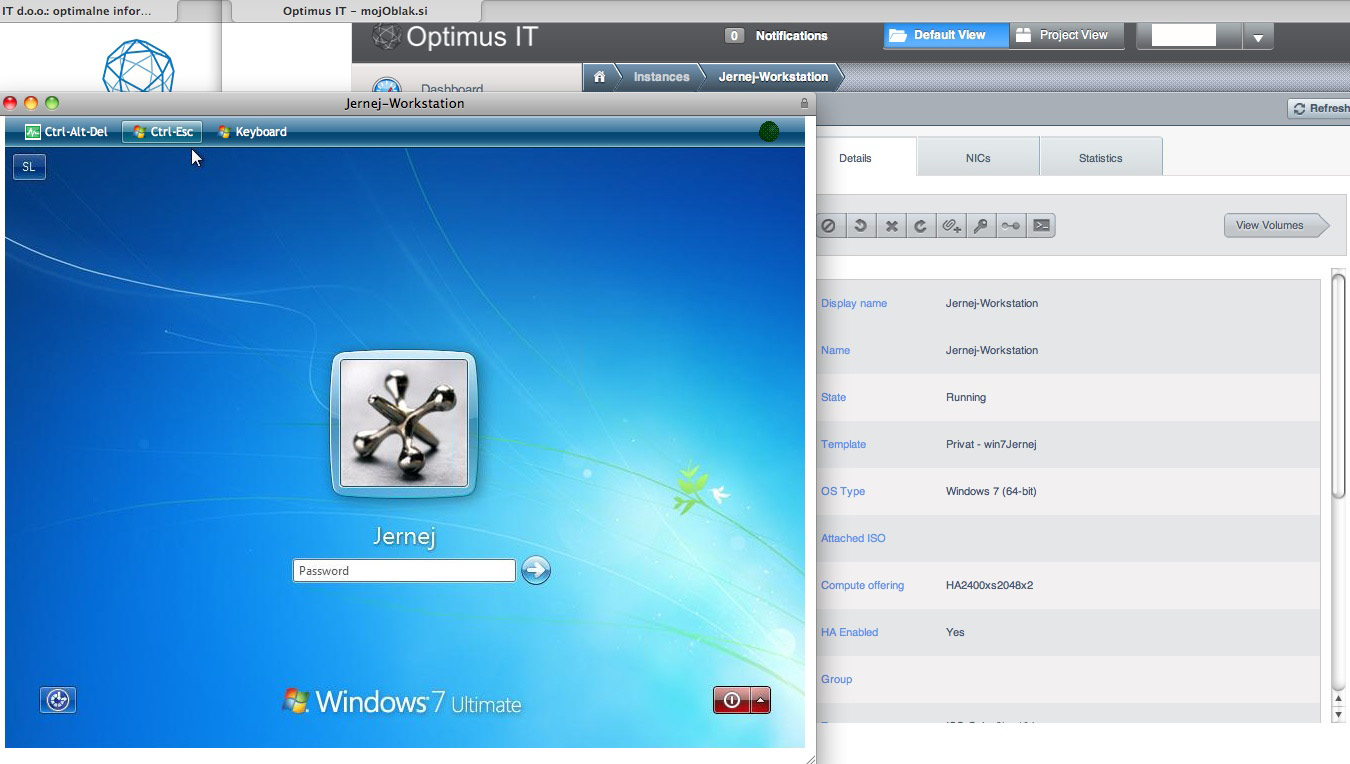
Task: Click the View Volumes button
Action: click(1271, 225)
